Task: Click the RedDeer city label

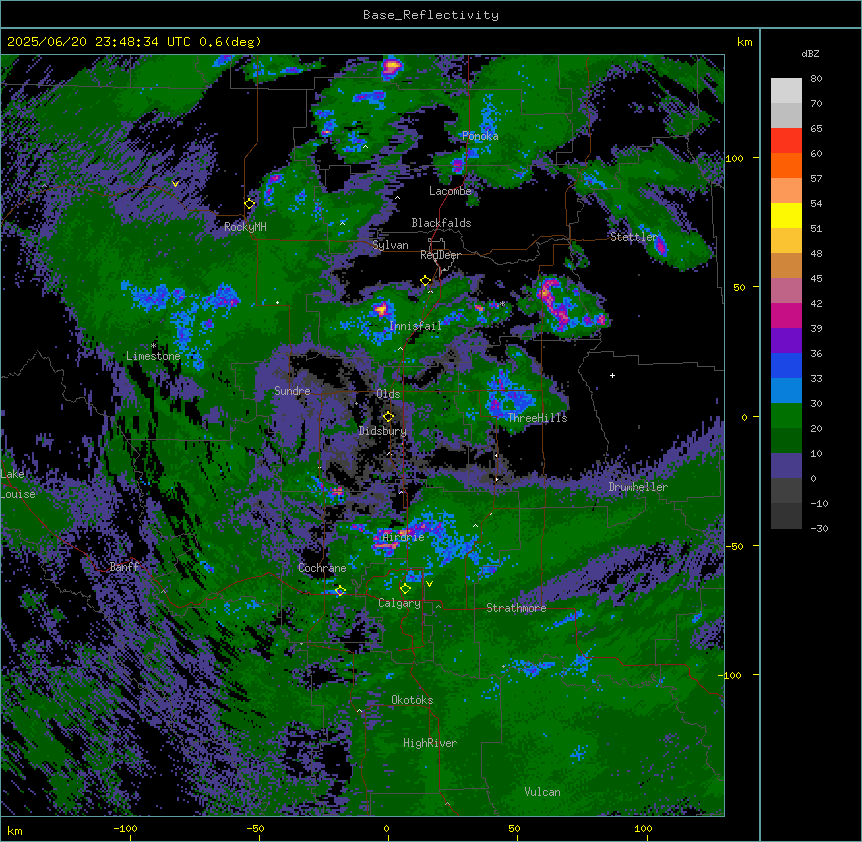Action: click(x=440, y=255)
